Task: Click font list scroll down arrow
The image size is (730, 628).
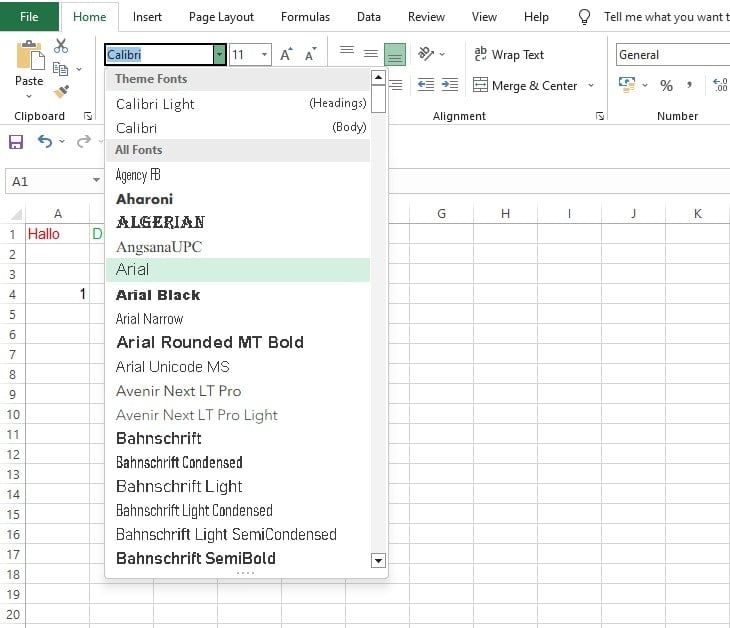Action: pos(379,560)
